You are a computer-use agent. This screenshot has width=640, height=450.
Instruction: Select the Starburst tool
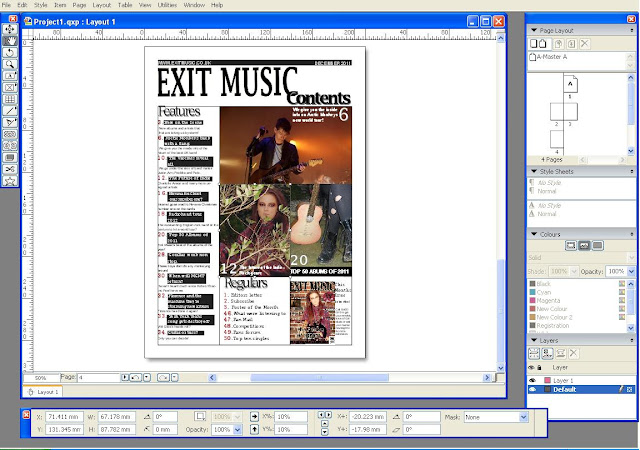pos(10,181)
